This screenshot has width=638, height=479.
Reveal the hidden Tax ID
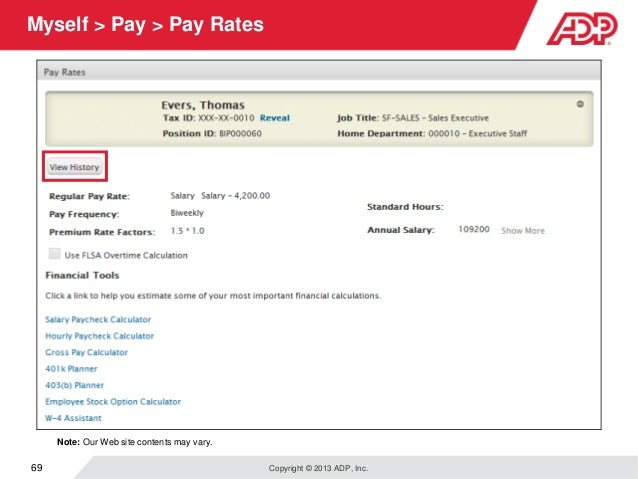275,118
